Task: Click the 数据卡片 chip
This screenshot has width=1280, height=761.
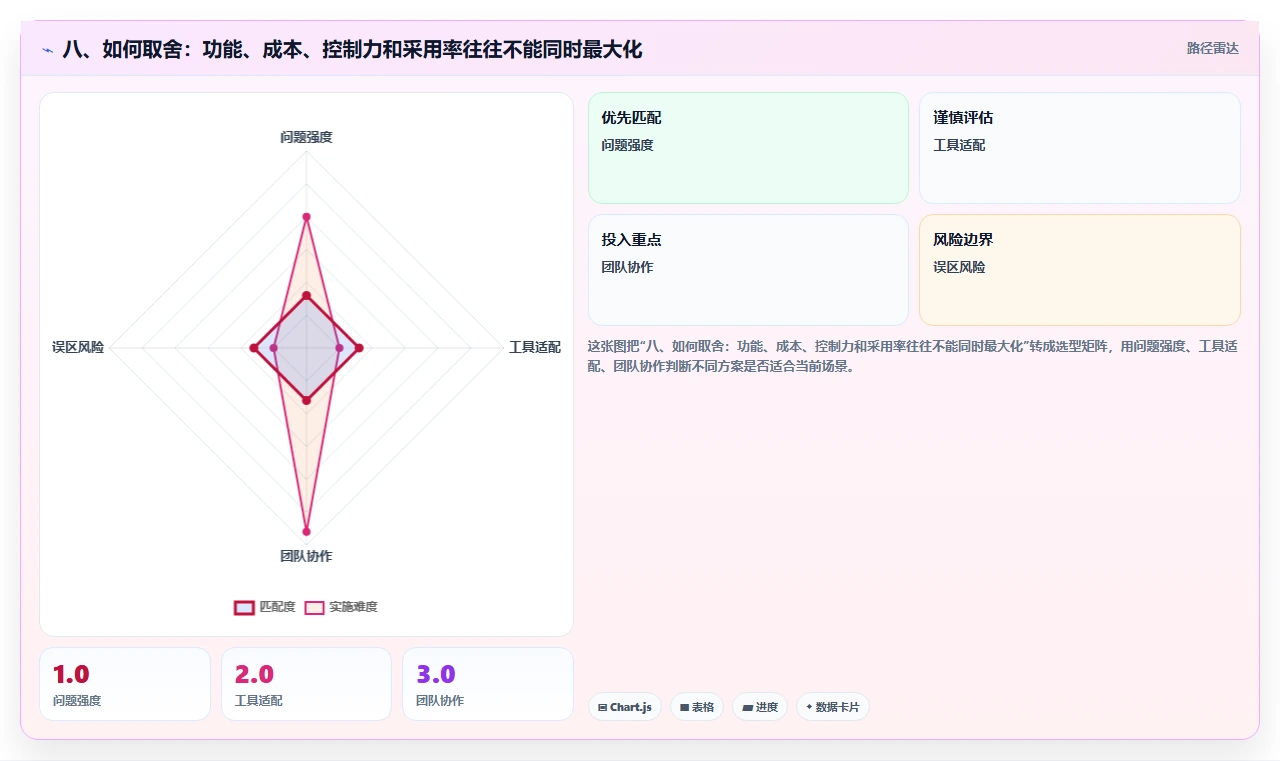Action: tap(833, 707)
